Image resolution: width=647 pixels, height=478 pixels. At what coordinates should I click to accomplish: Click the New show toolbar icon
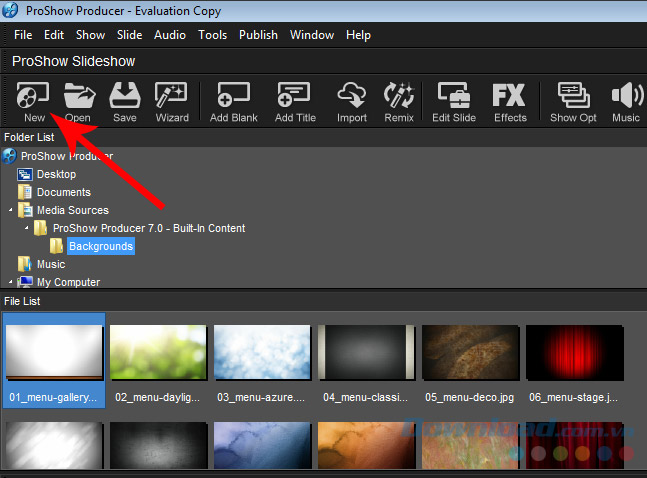[x=33, y=102]
